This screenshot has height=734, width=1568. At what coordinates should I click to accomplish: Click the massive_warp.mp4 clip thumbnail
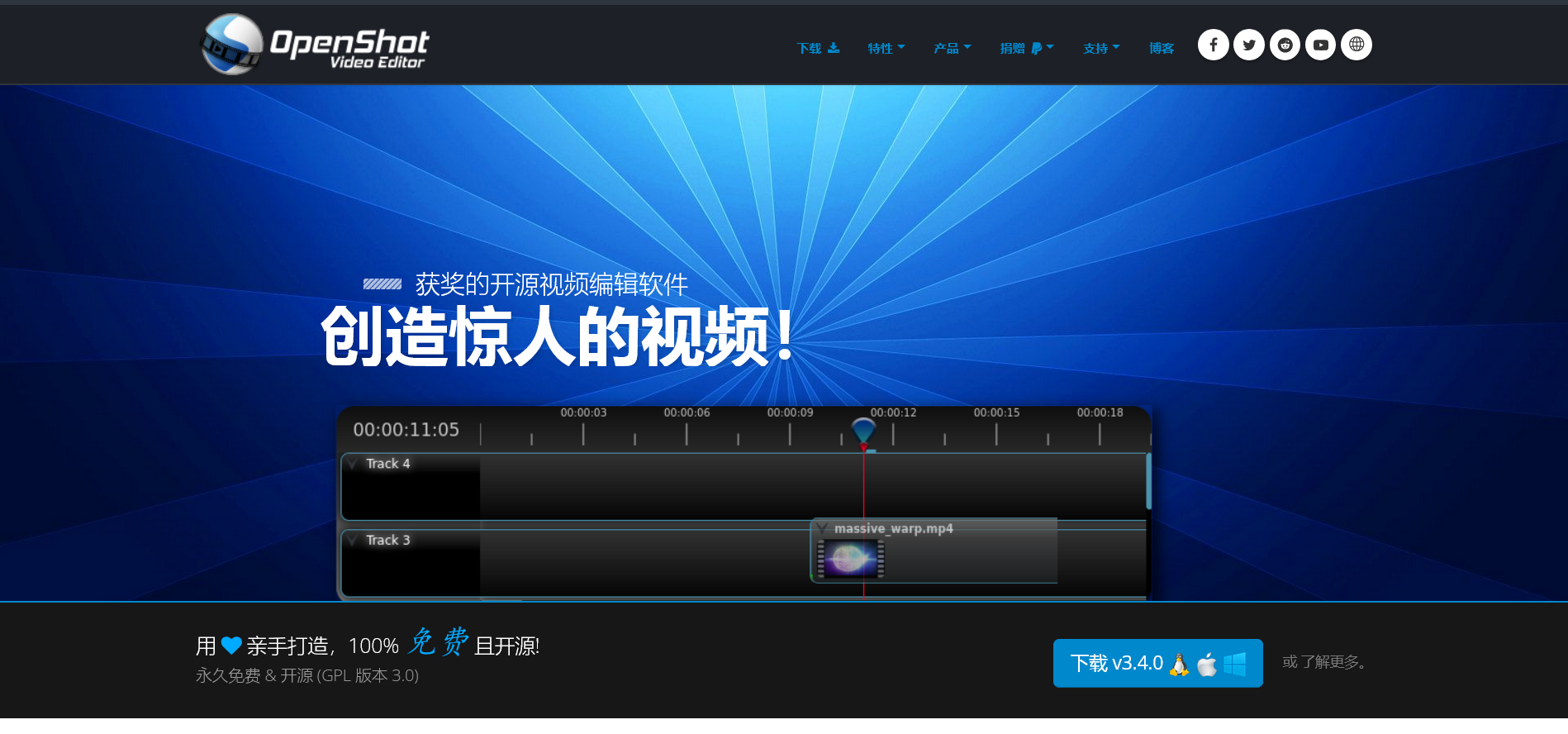click(x=851, y=559)
